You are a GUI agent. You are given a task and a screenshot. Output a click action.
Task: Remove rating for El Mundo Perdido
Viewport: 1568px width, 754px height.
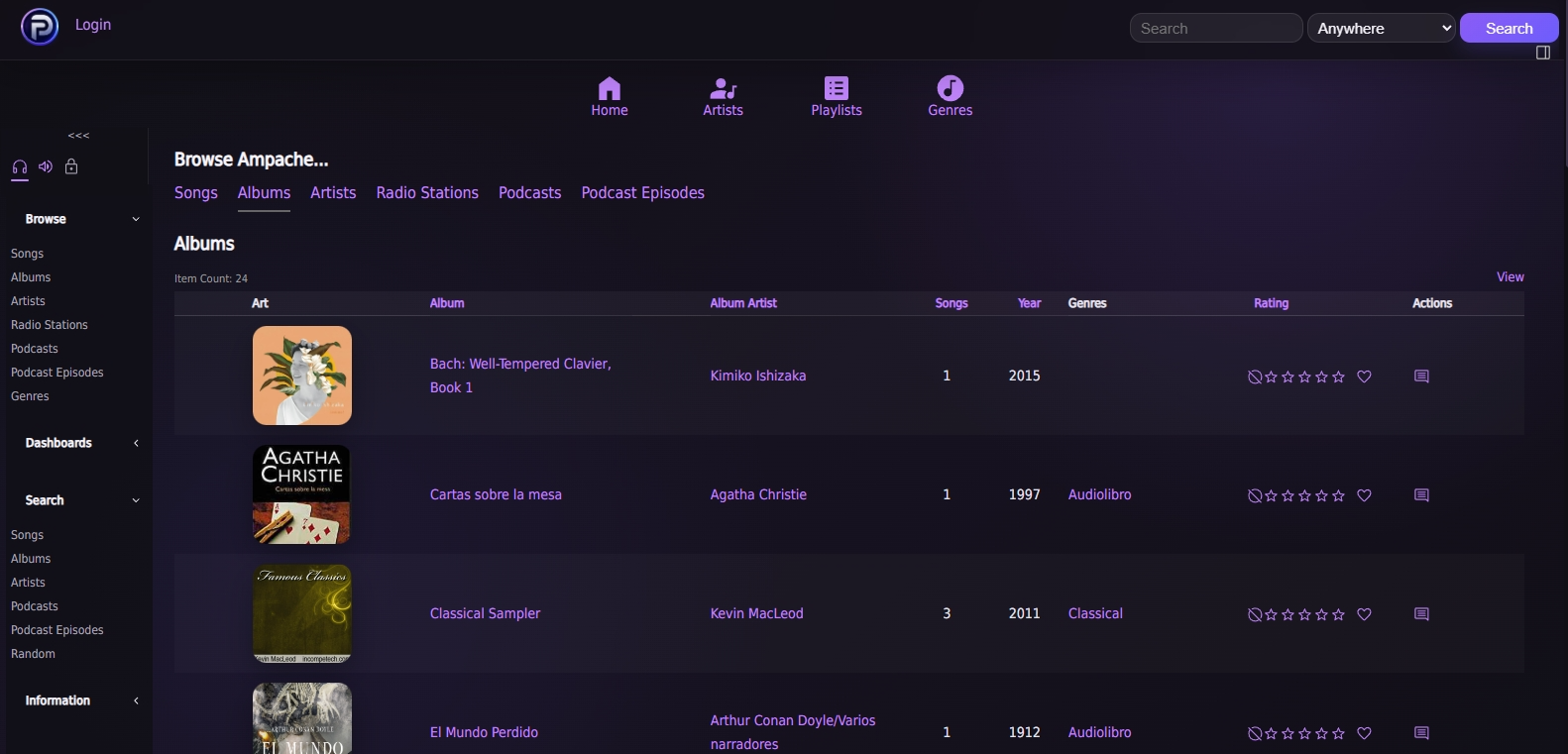click(1255, 733)
